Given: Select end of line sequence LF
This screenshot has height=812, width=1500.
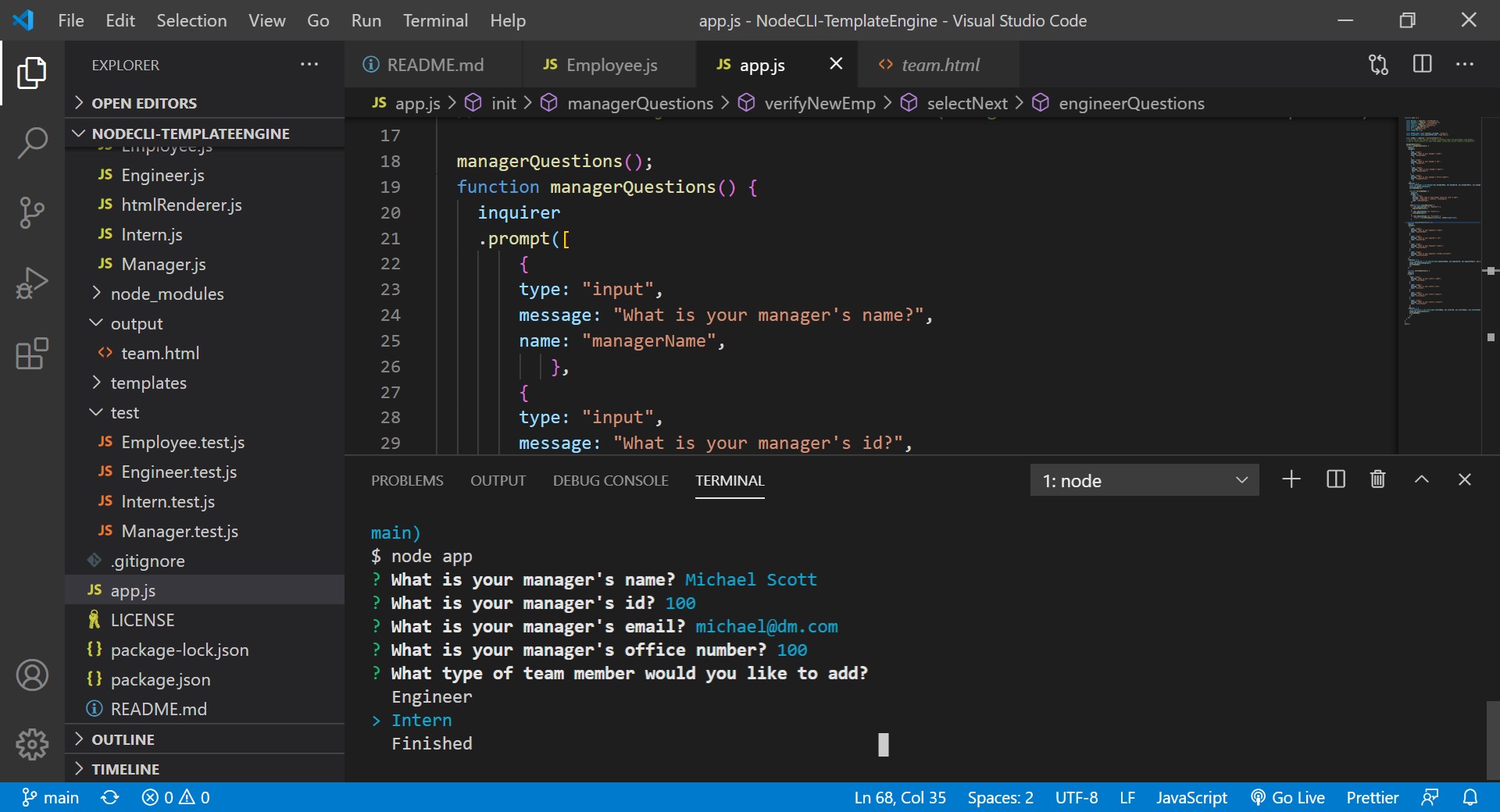Looking at the screenshot, I should pyautogui.click(x=1127, y=797).
